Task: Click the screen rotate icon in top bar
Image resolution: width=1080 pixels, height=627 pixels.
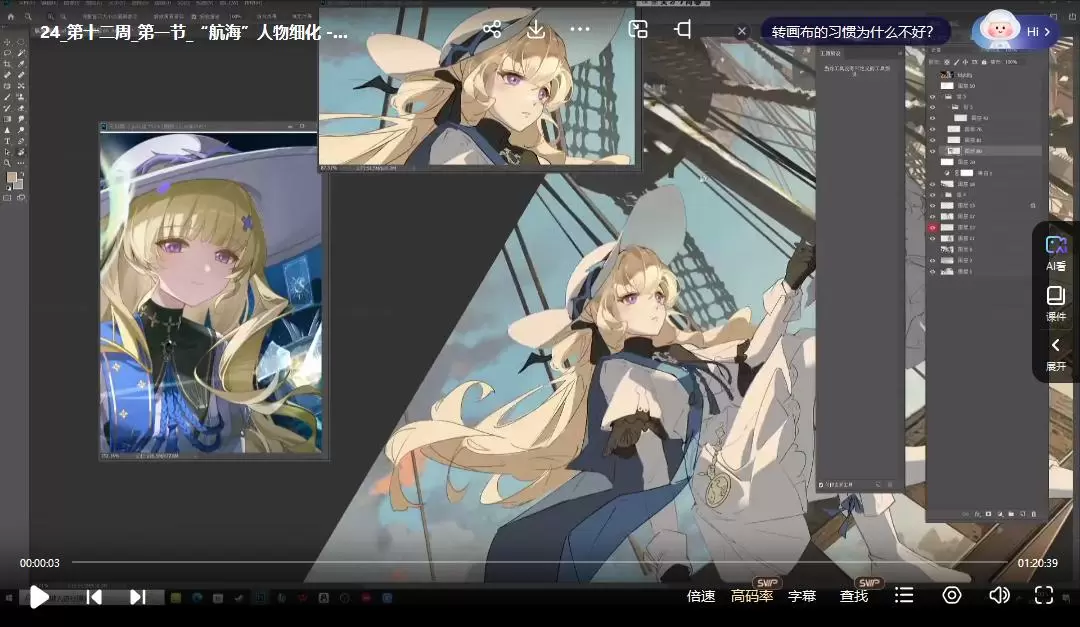Action: 683,29
